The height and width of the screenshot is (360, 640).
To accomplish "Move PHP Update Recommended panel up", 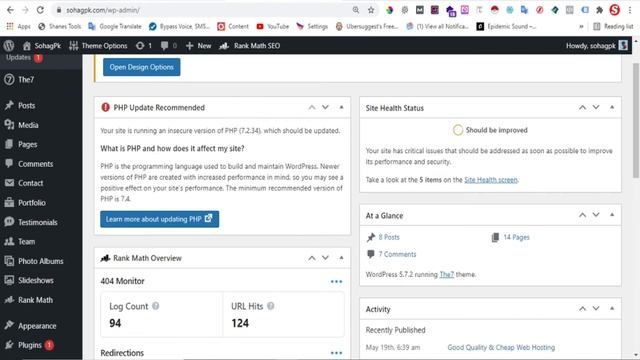I will (312, 107).
